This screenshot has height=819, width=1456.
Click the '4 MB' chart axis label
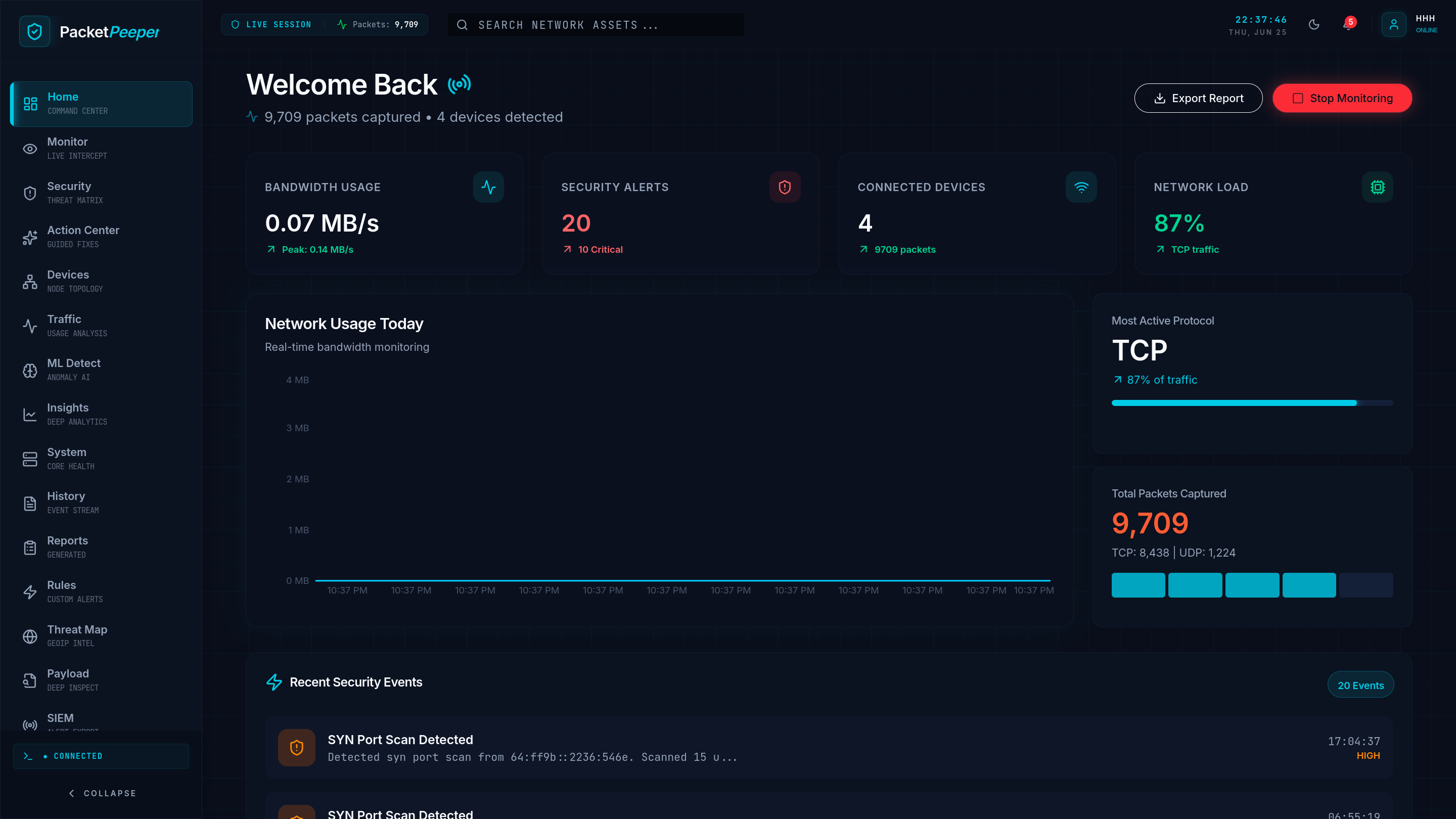point(297,380)
